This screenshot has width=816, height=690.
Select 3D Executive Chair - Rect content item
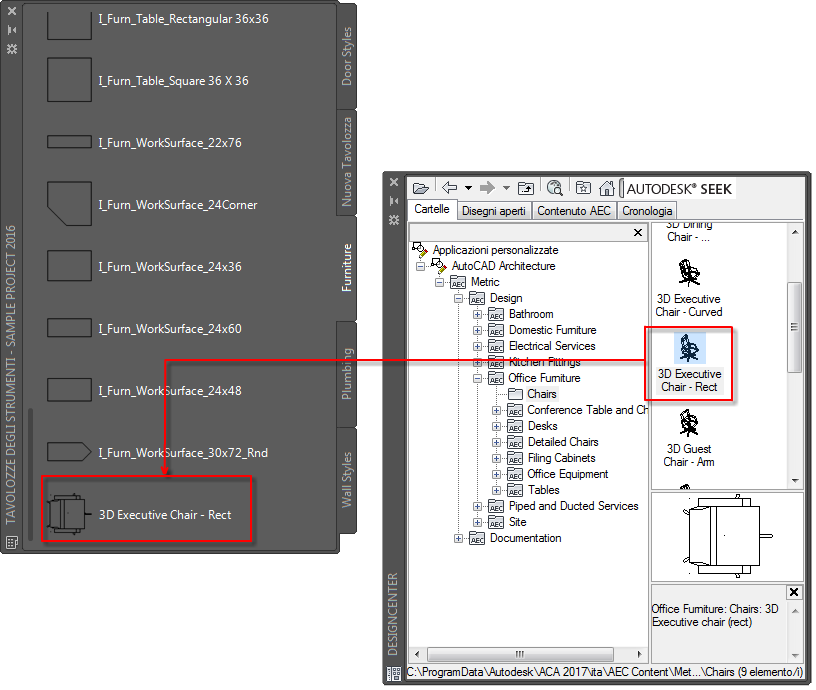click(x=689, y=363)
